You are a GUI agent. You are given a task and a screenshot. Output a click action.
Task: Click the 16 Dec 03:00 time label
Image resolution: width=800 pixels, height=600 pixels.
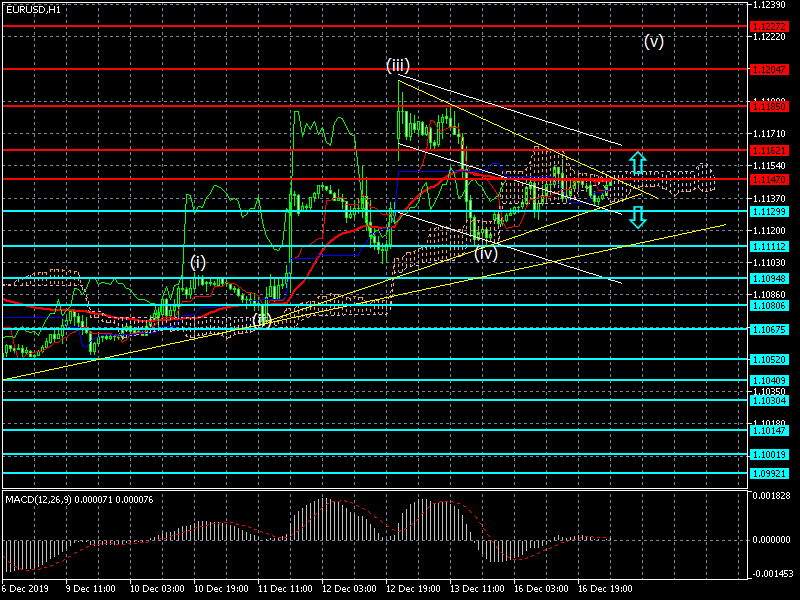[541, 588]
